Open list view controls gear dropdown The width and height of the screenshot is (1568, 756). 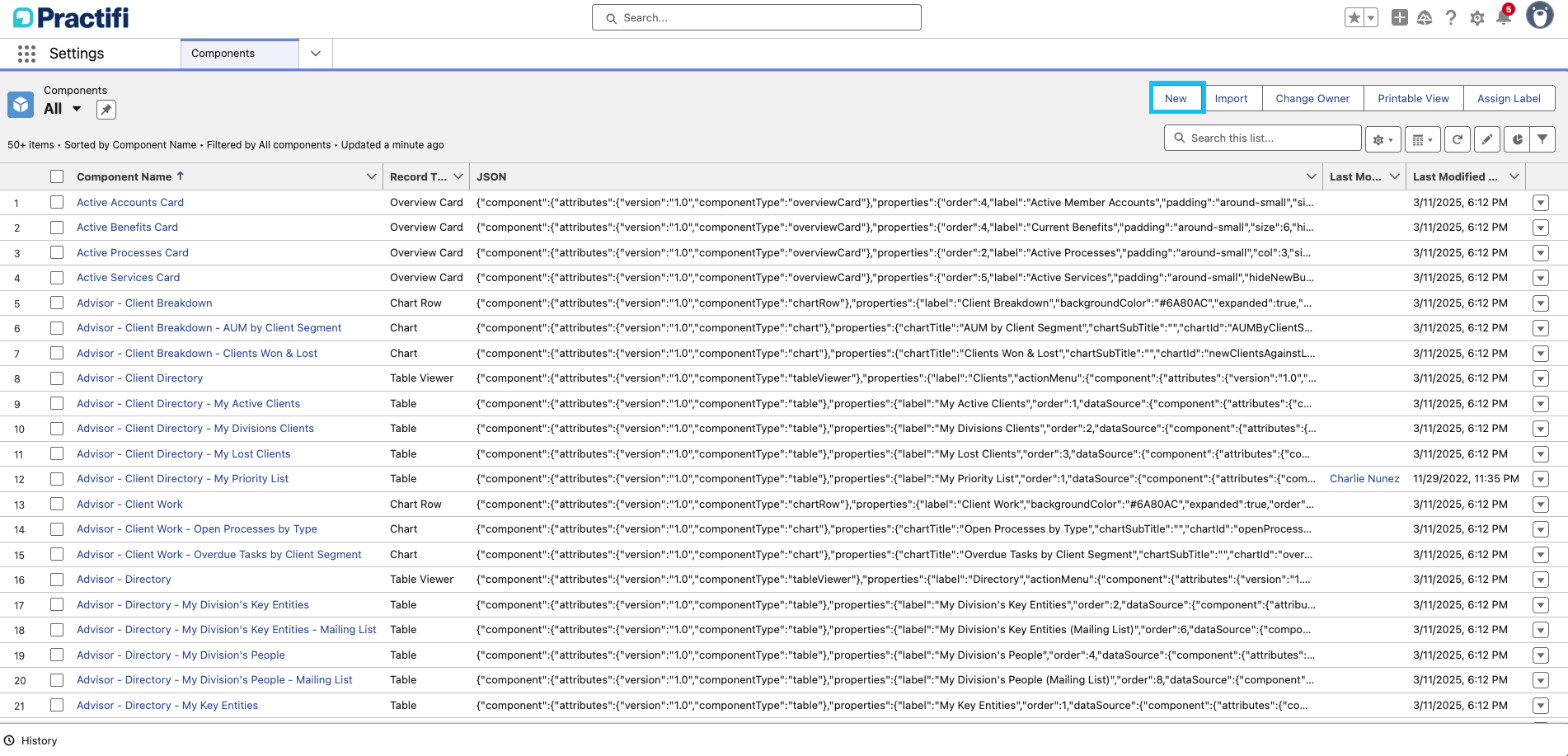point(1383,139)
